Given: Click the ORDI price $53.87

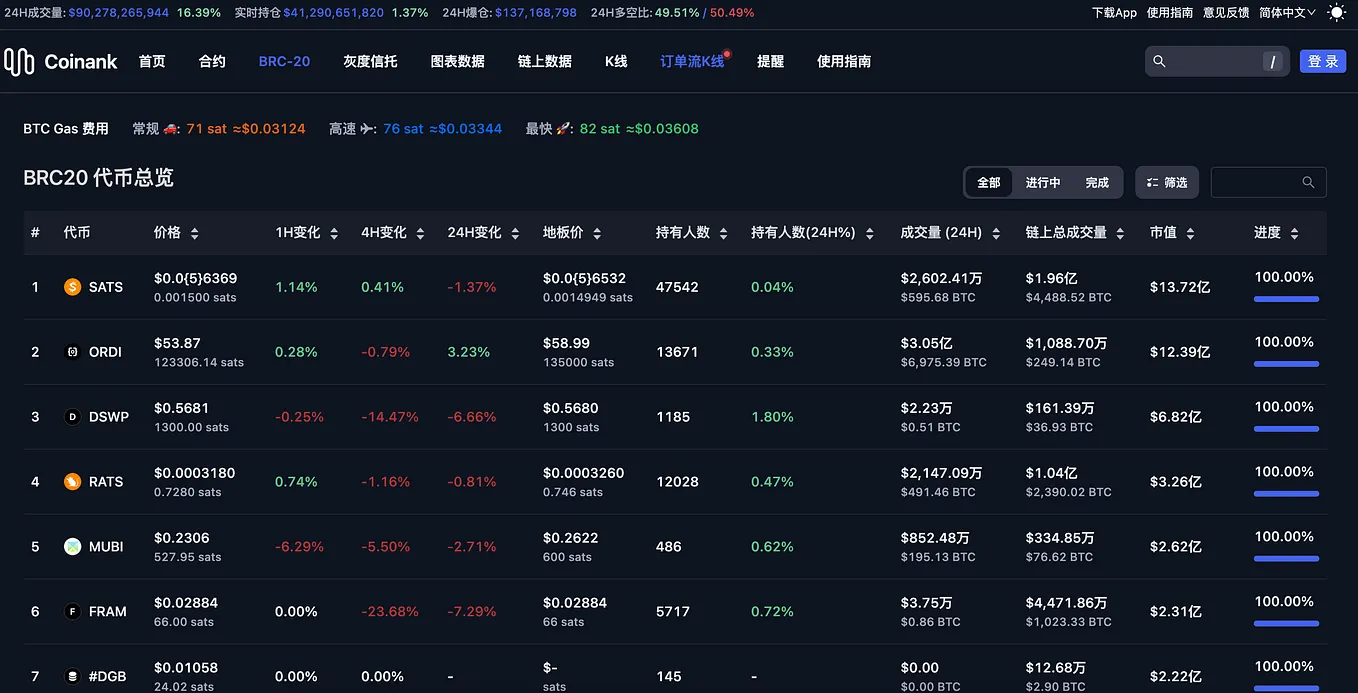Looking at the screenshot, I should [177, 343].
